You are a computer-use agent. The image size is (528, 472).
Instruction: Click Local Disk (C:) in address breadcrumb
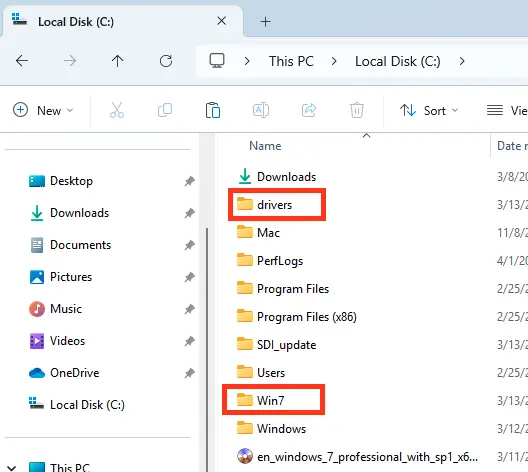398,61
